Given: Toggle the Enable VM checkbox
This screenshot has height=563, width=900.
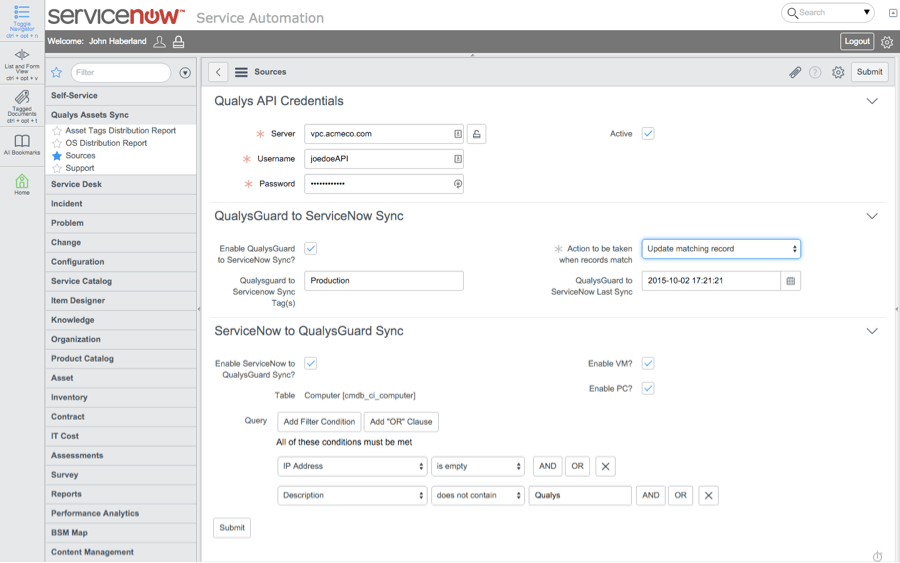Looking at the screenshot, I should [648, 363].
